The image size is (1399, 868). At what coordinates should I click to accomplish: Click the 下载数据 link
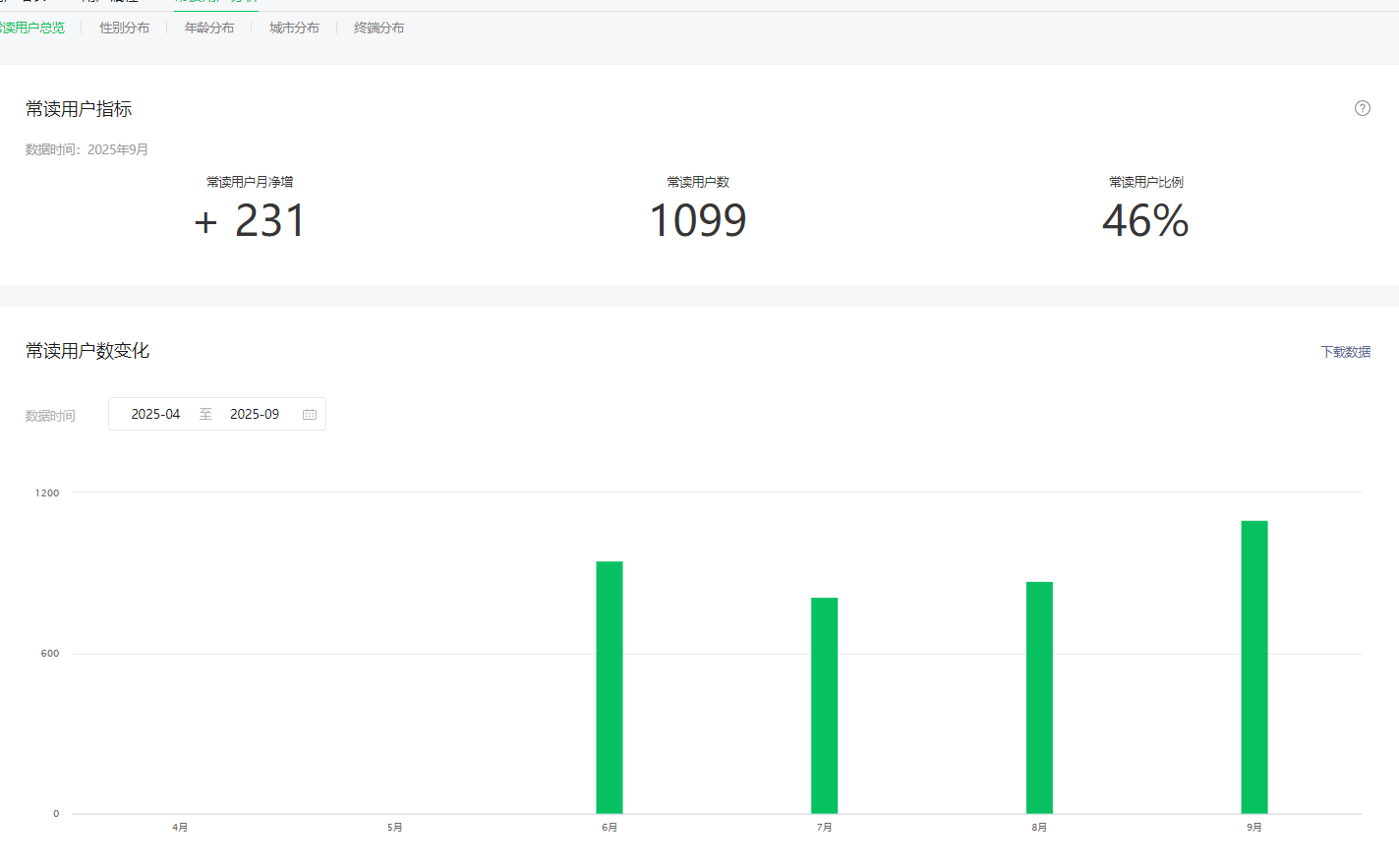click(x=1345, y=352)
